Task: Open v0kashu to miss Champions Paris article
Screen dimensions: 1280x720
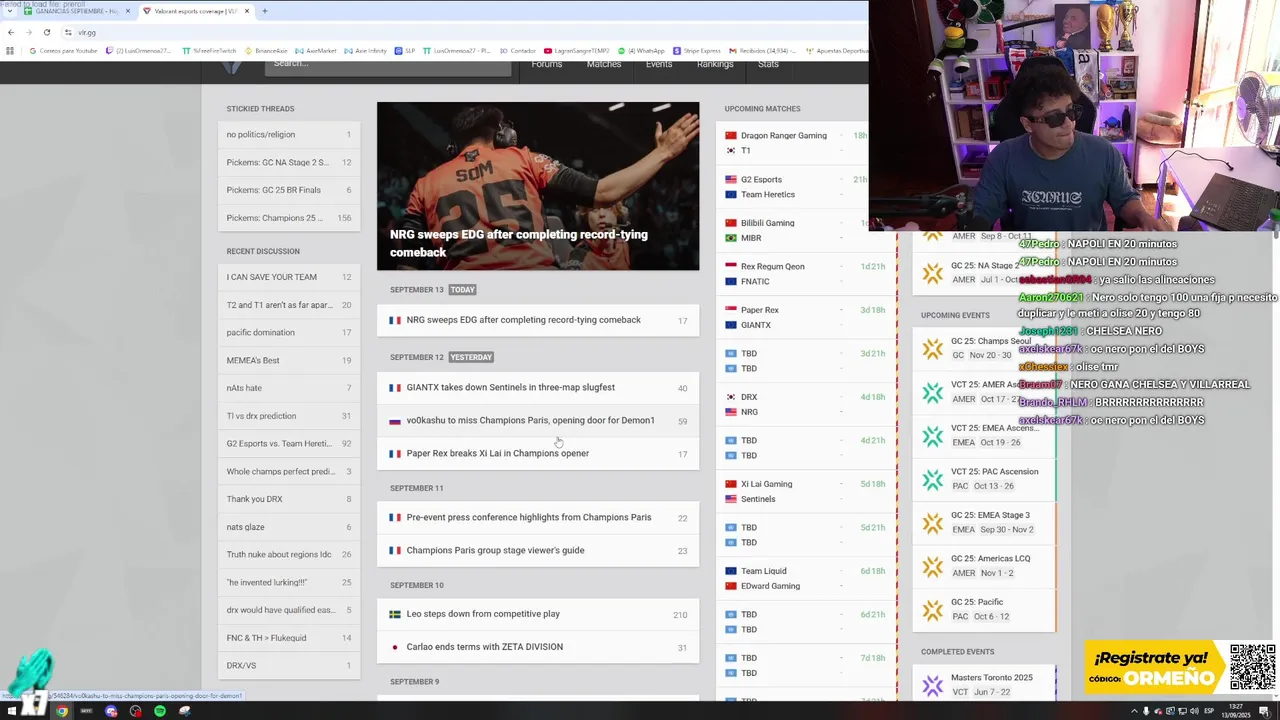Action: 538,420
